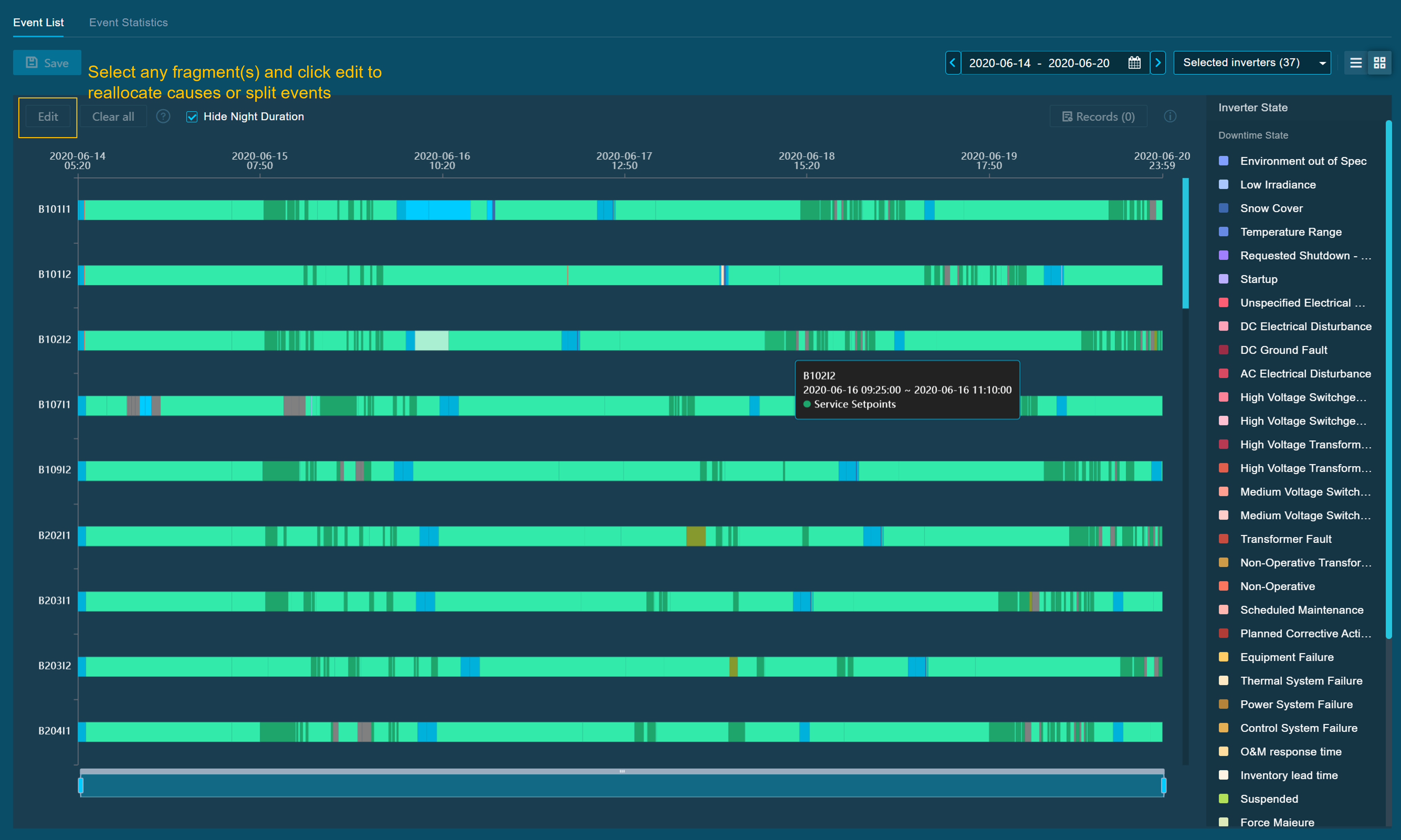Image resolution: width=1401 pixels, height=840 pixels.
Task: Switch to list view layout icon
Action: click(x=1356, y=63)
